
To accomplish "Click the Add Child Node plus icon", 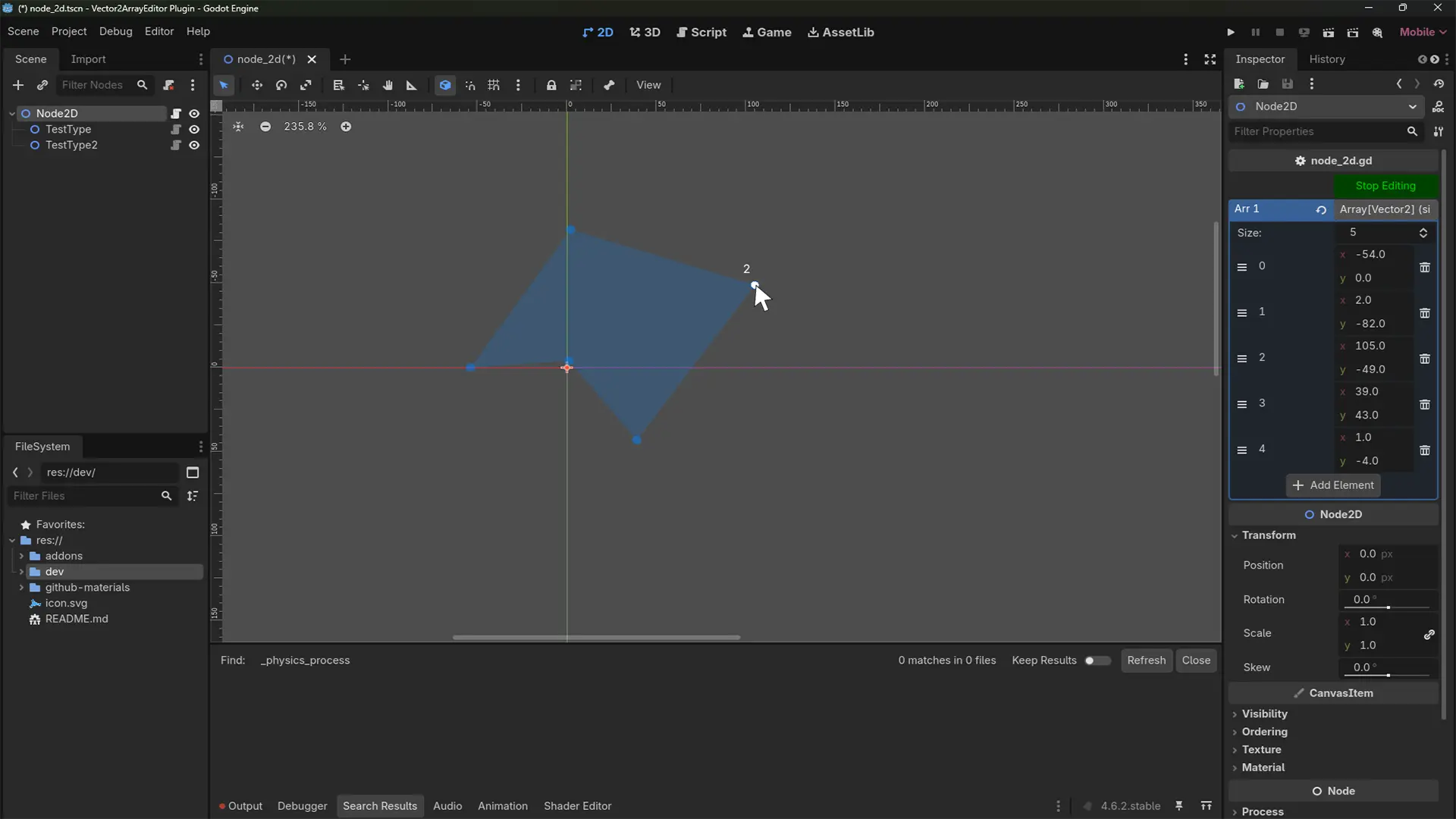I will (x=18, y=85).
